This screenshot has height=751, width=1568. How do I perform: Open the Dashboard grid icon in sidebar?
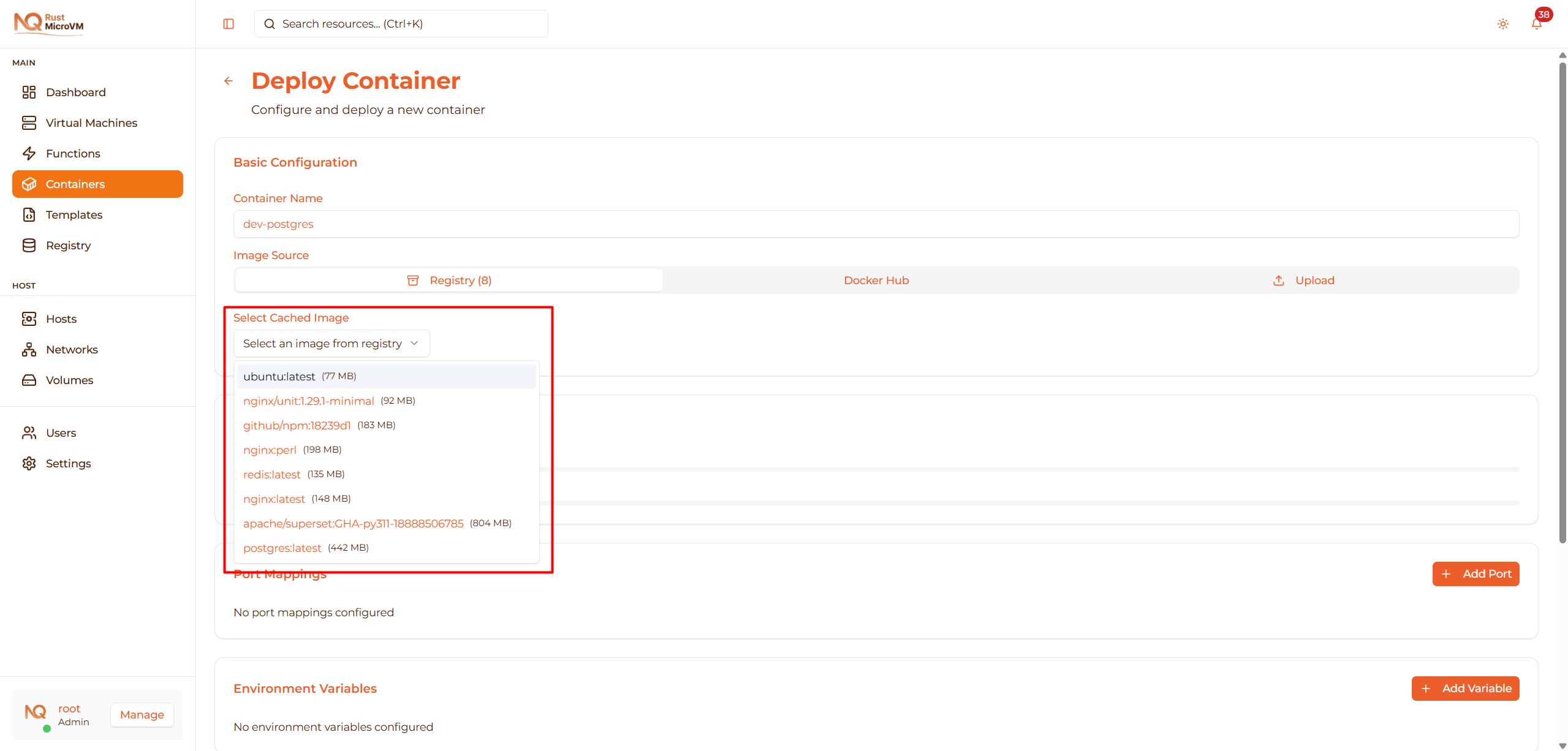coord(29,92)
